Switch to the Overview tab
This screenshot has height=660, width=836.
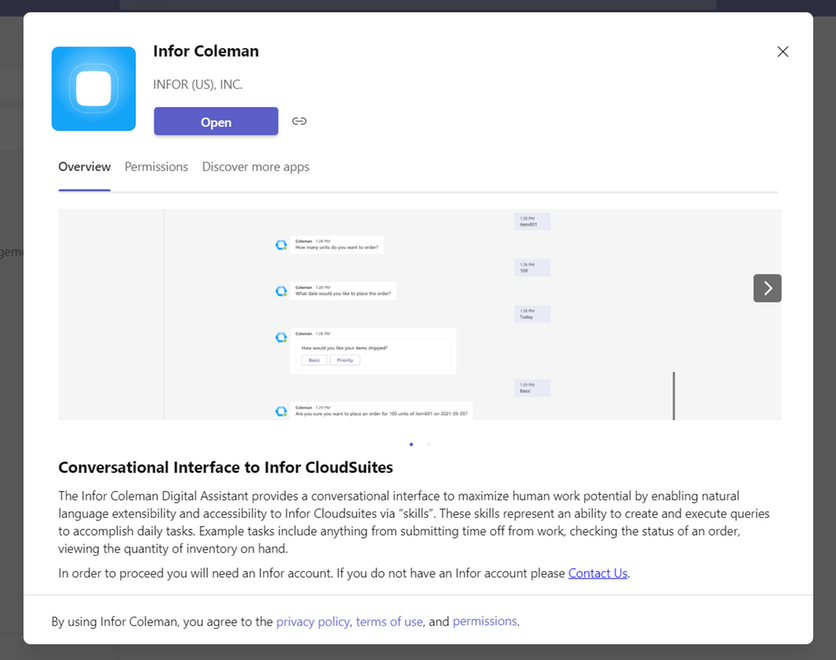tap(84, 167)
